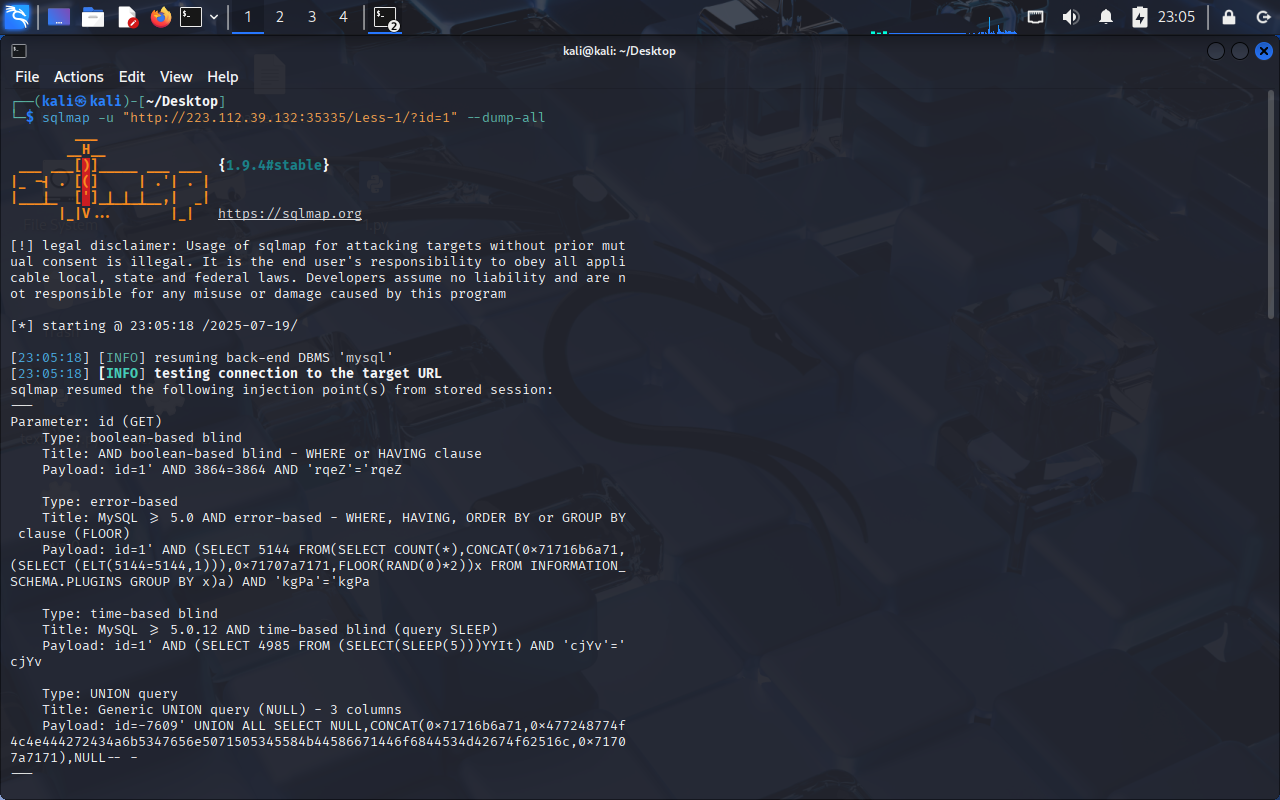Select the running terminal taskbar button
The image size is (1280, 800).
385,17
